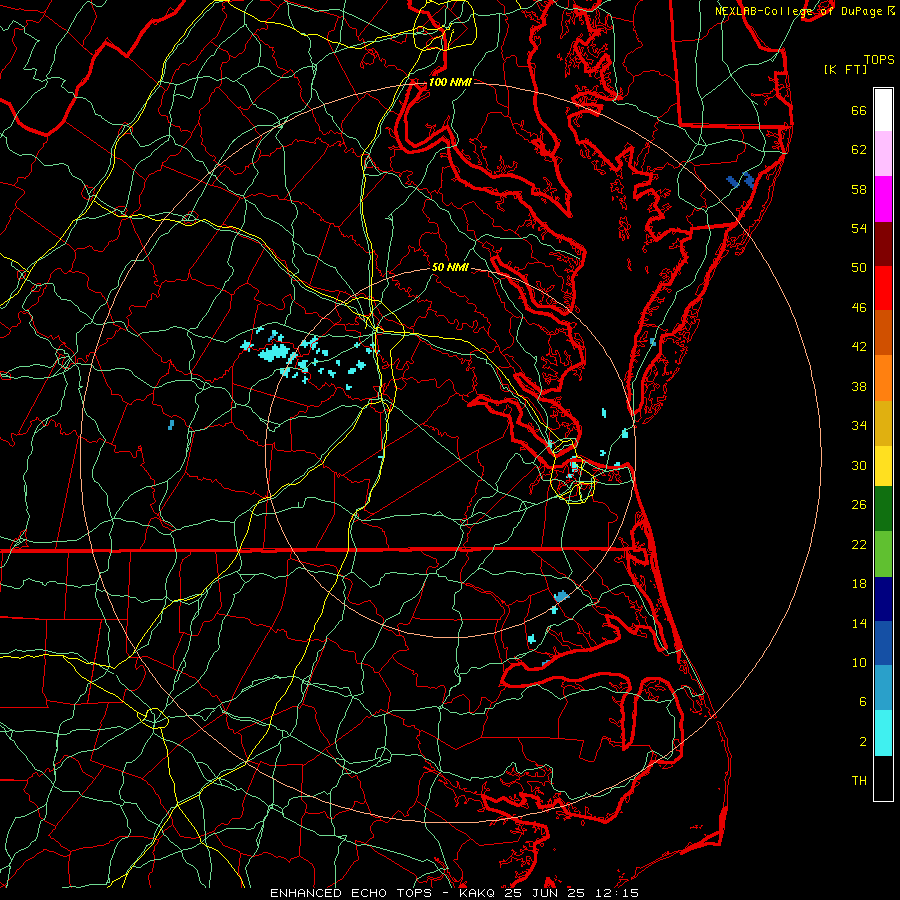Select the cyan legend swatch beside 2

[x=883, y=733]
